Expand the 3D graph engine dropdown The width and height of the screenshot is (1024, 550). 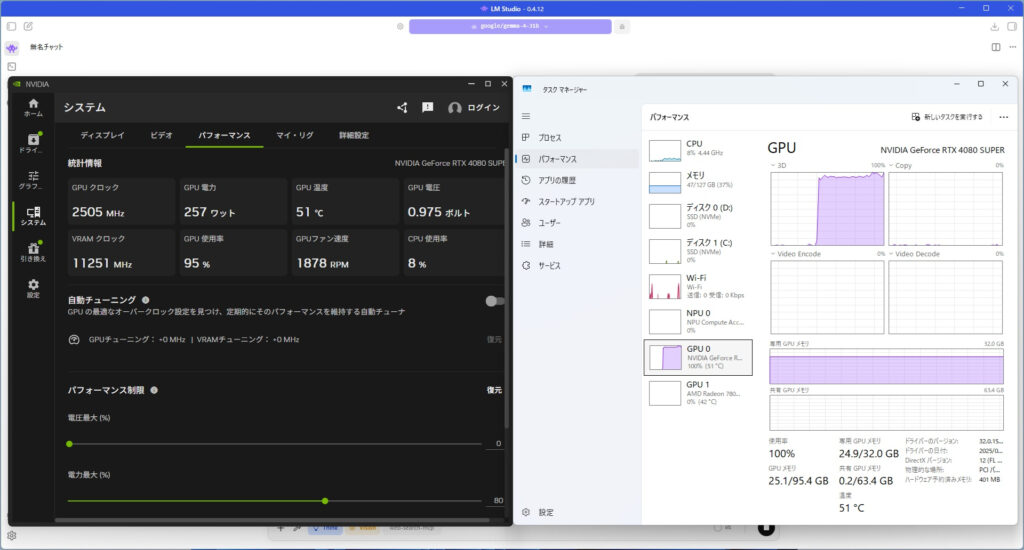click(x=775, y=165)
